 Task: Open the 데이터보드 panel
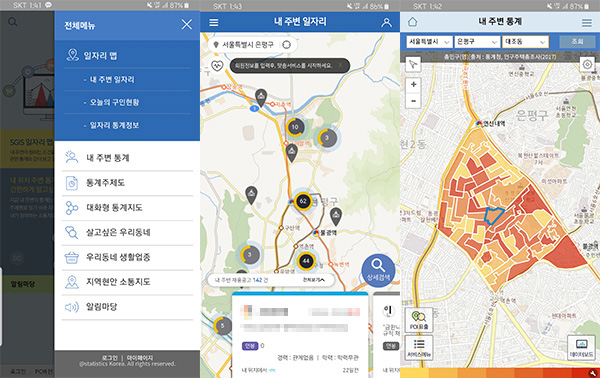581,348
